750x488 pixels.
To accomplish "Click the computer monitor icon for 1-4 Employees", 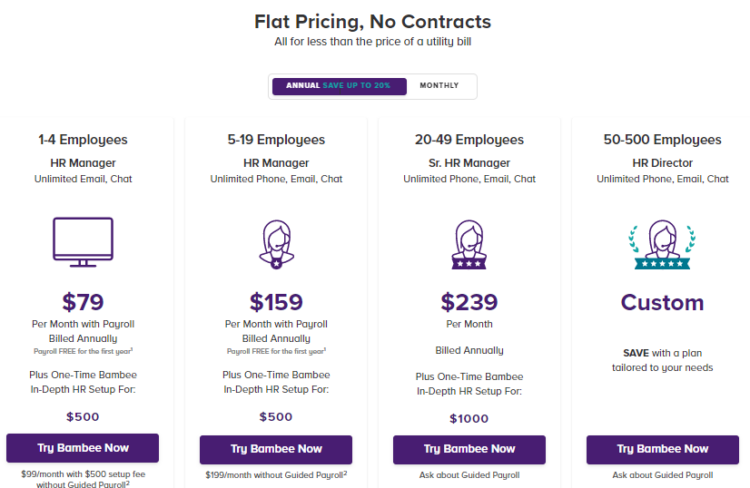I will click(83, 242).
